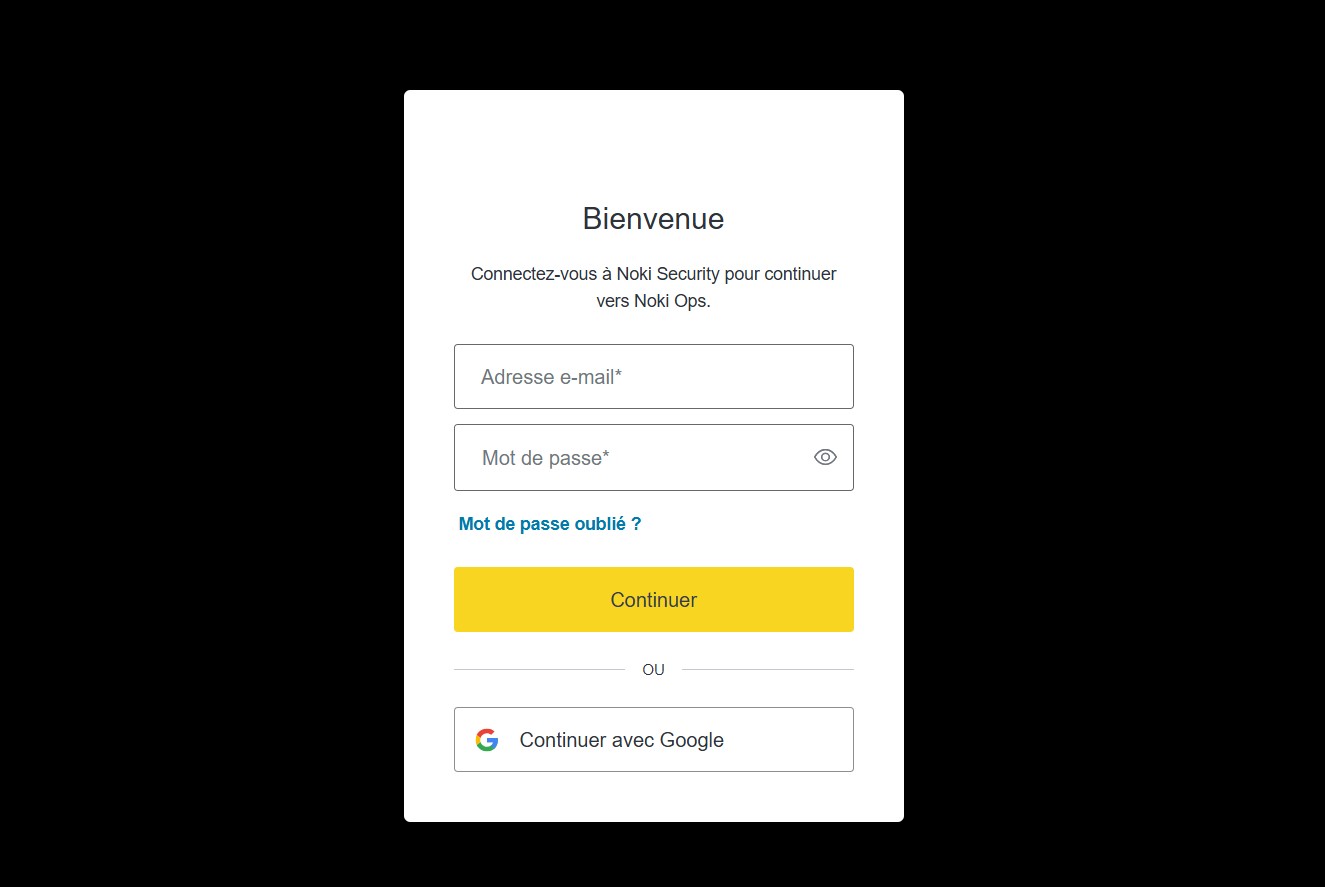Viewport: 1325px width, 887px height.
Task: Click the "OU" separator label
Action: point(654,670)
